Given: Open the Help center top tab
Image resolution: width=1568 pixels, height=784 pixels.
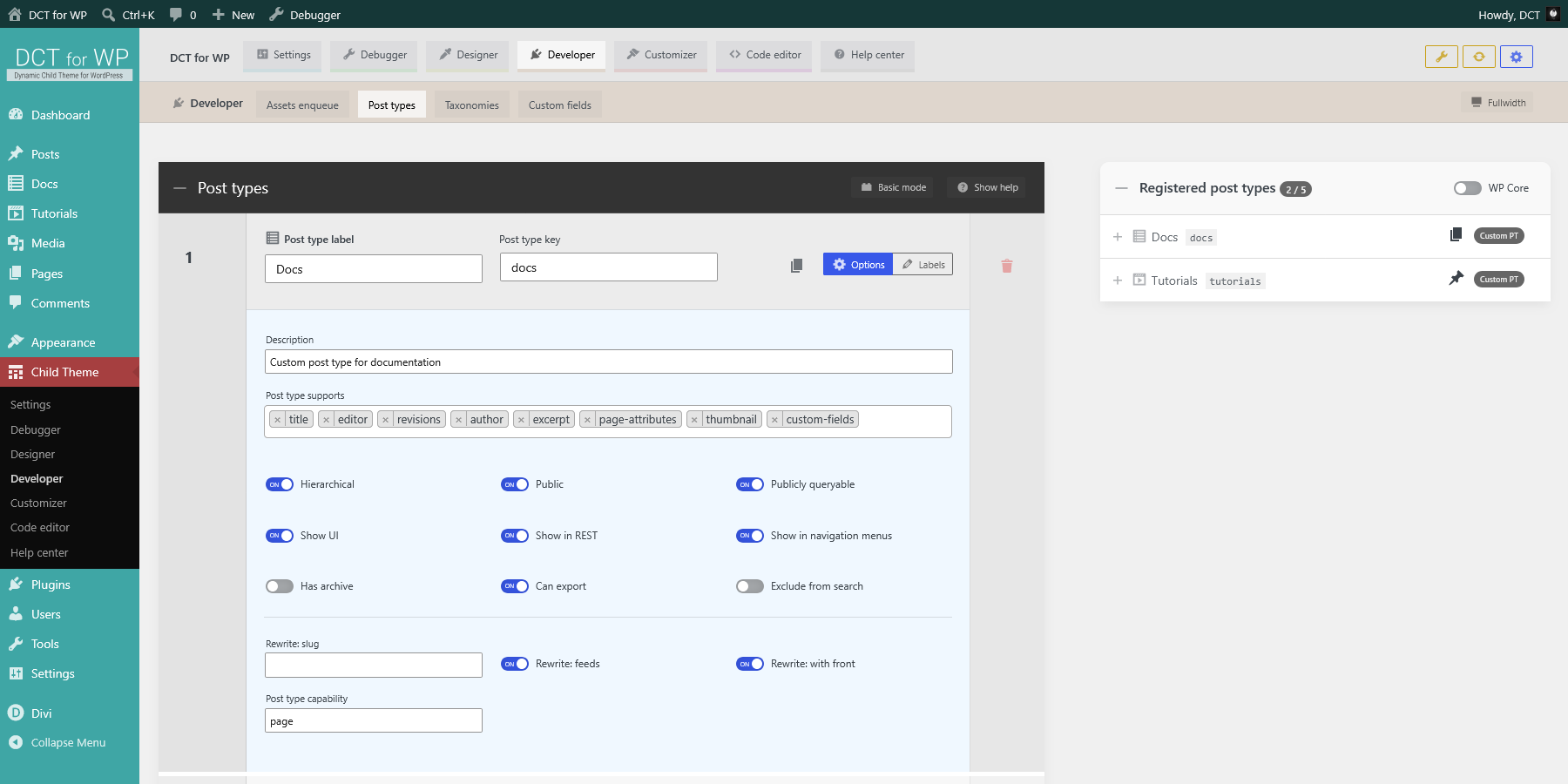Looking at the screenshot, I should coord(868,55).
